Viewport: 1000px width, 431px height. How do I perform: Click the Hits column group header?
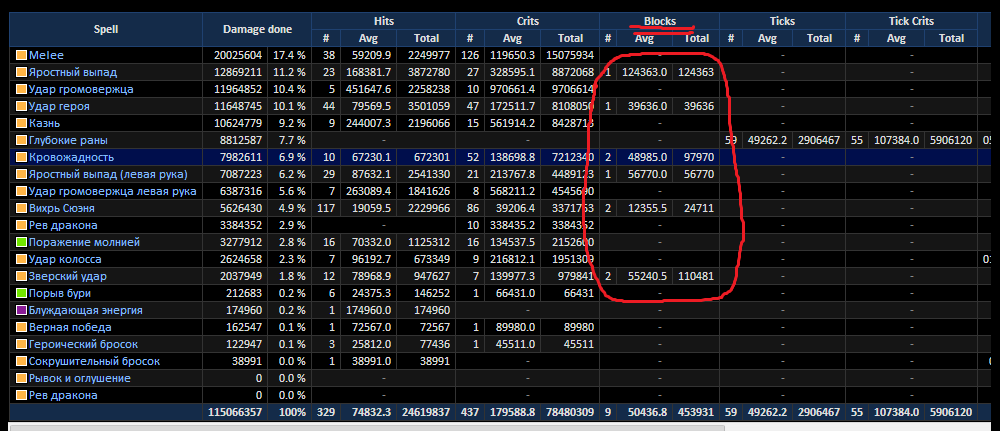click(x=383, y=21)
